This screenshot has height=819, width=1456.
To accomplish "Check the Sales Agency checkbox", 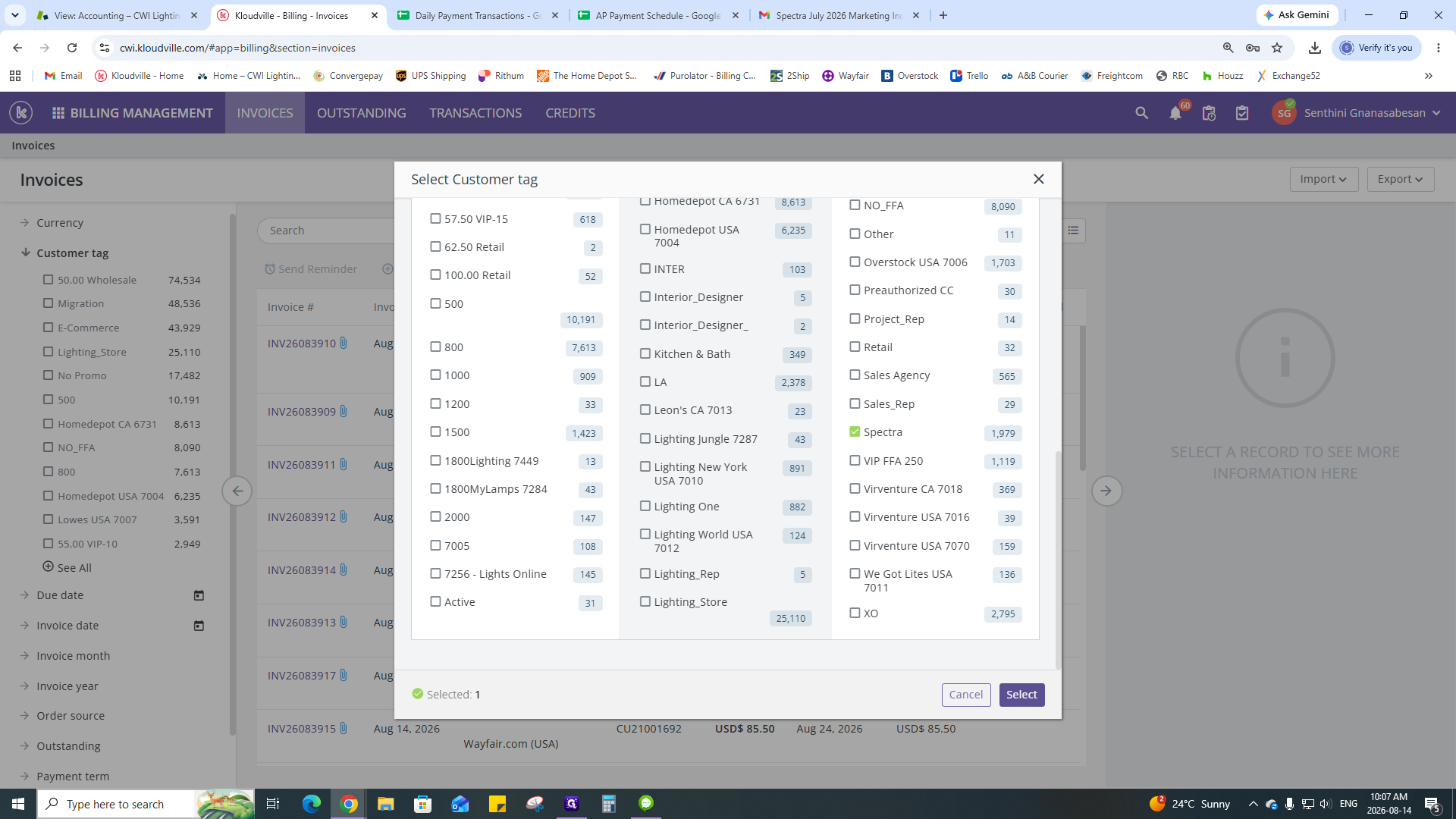I will click(x=855, y=375).
